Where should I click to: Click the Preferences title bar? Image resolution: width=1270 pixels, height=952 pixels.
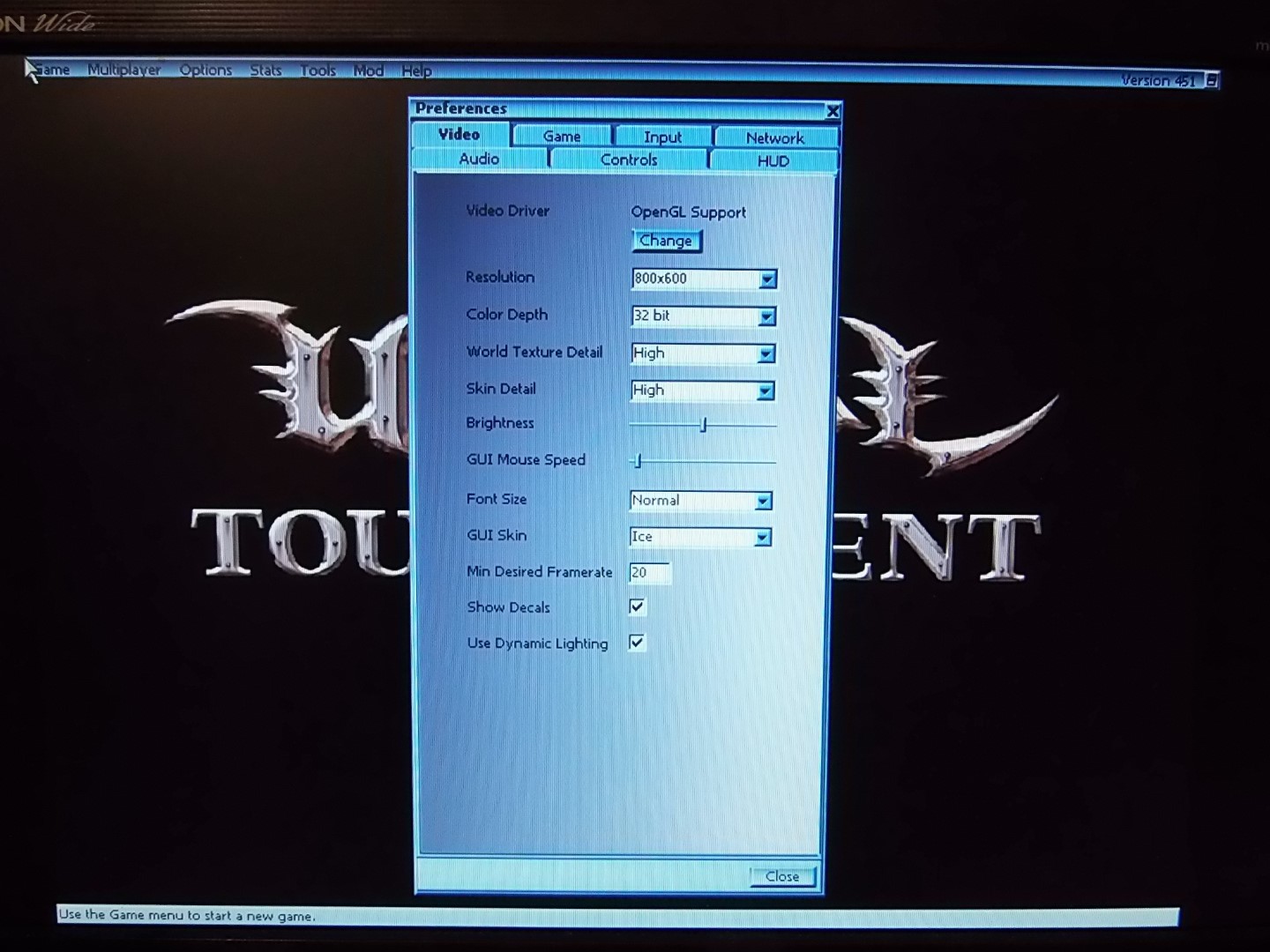(x=617, y=108)
